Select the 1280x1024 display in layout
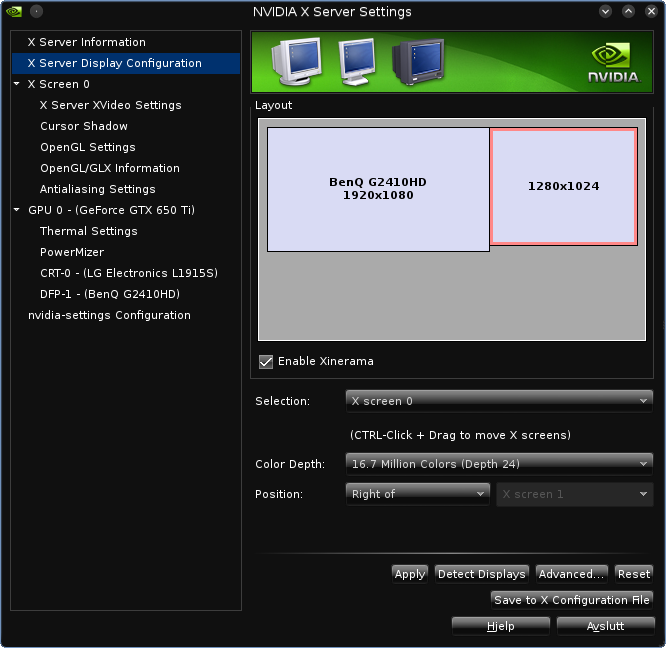Image resolution: width=666 pixels, height=648 pixels. 564,186
